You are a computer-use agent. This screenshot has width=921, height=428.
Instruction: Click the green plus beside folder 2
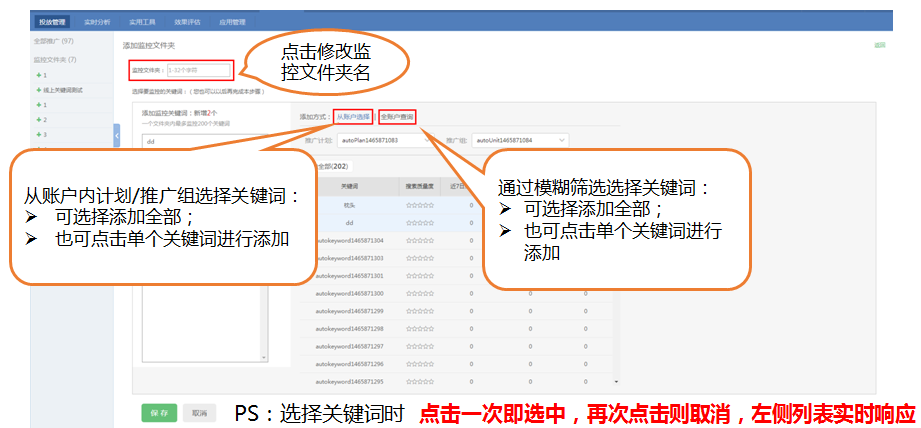click(39, 119)
